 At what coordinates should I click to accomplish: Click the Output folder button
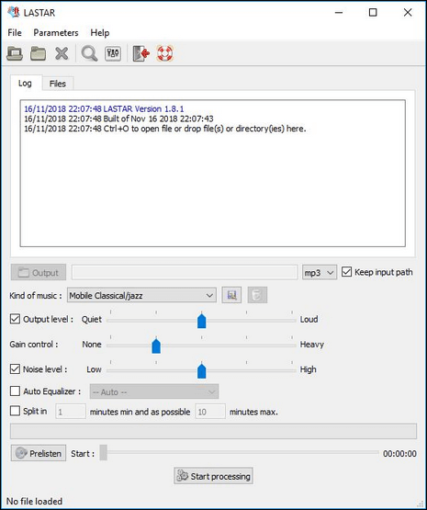click(38, 273)
